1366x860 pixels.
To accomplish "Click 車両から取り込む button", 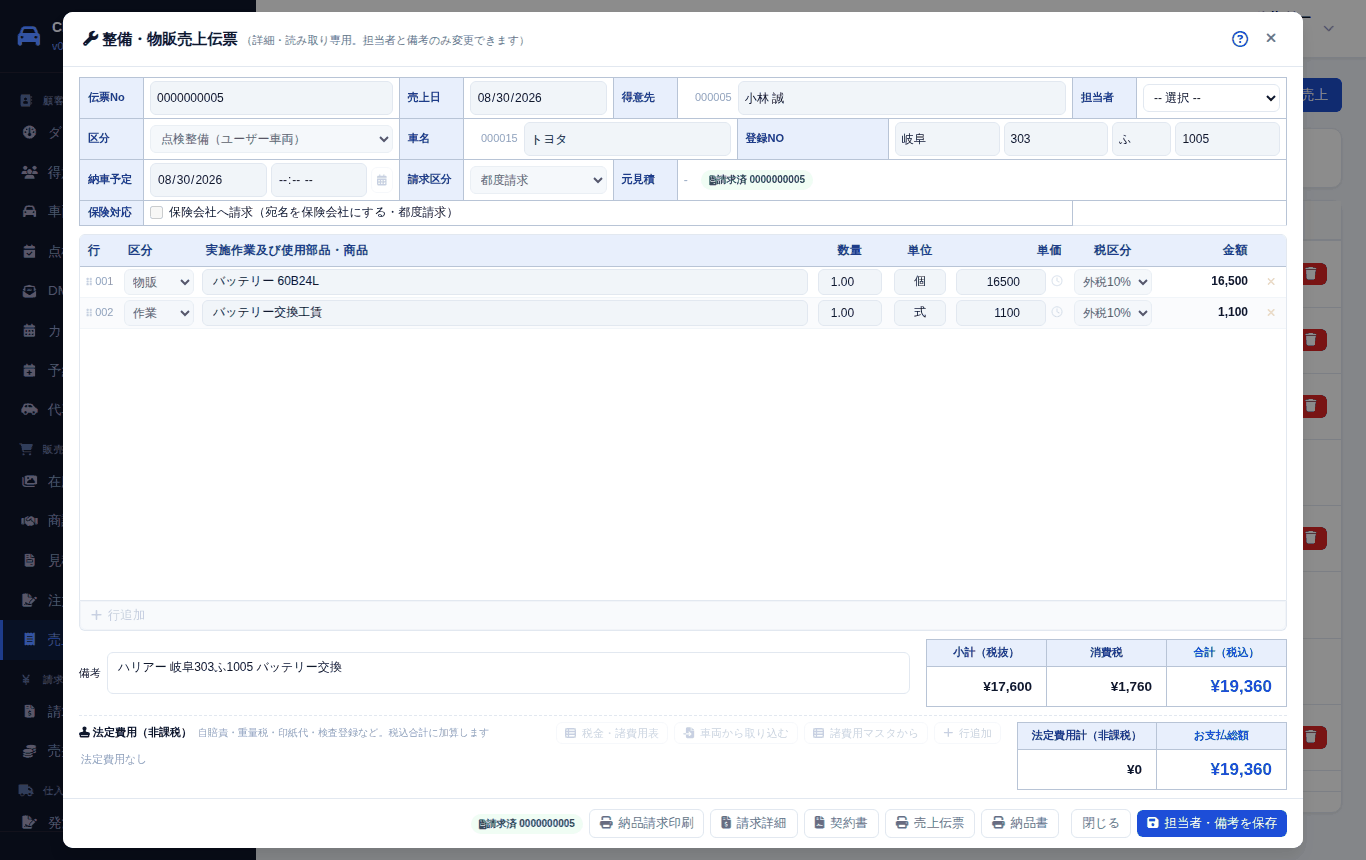I will (x=735, y=733).
